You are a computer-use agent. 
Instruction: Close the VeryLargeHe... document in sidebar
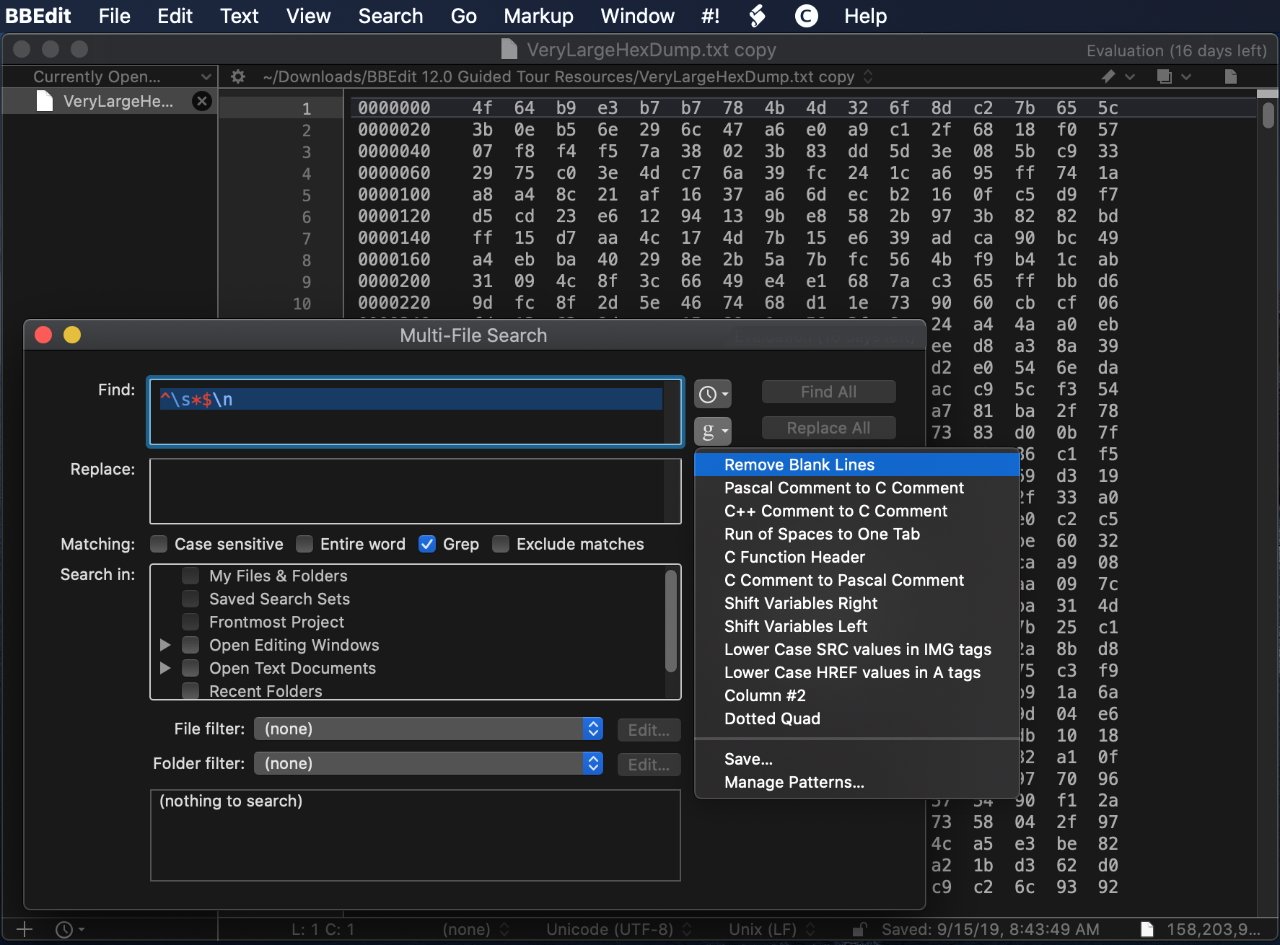[x=201, y=101]
